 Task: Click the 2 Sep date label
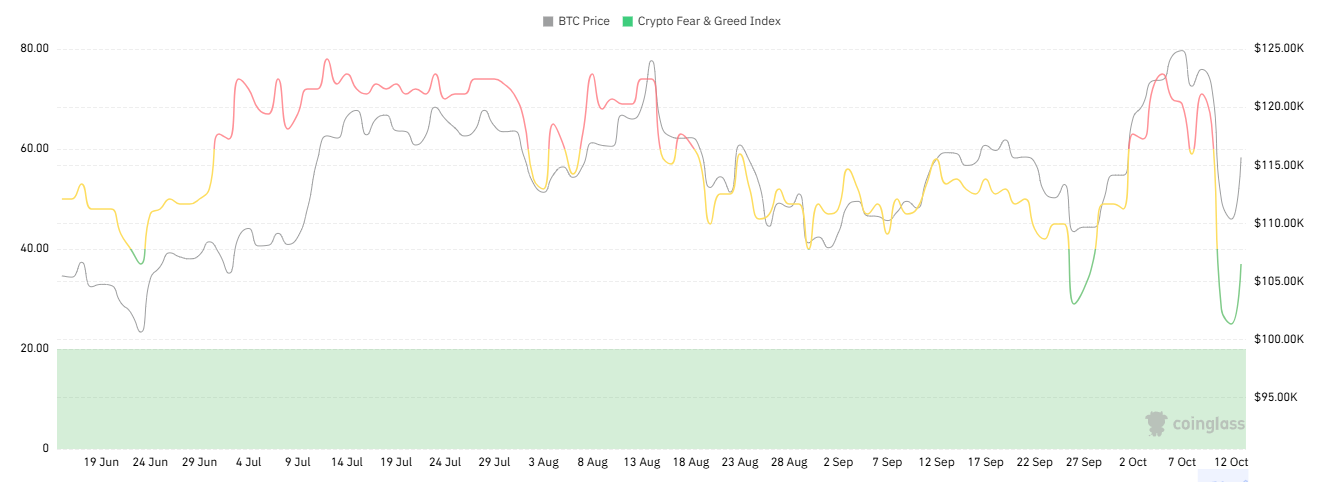coord(837,462)
